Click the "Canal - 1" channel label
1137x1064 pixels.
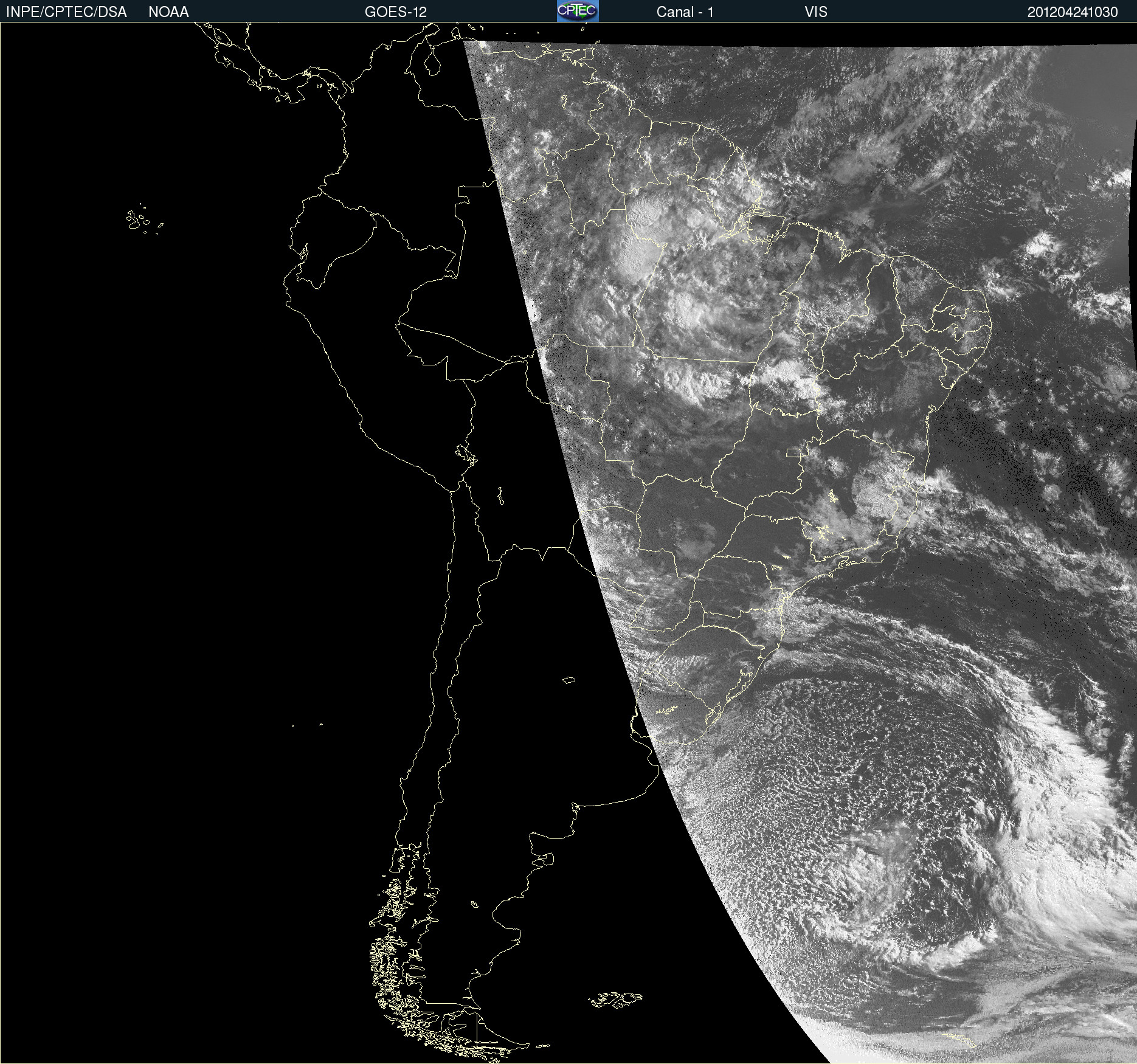(685, 12)
